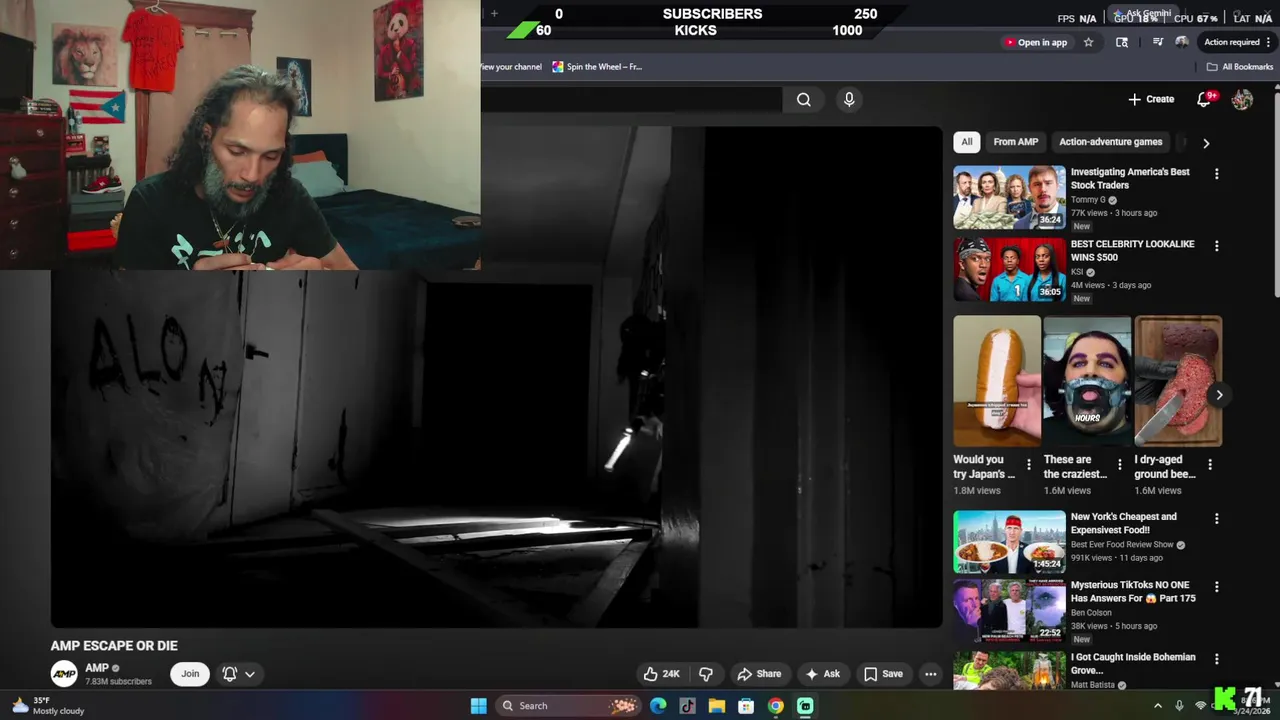This screenshot has height=720, width=1280.
Task: Open the AMP channel name link
Action: [97, 668]
